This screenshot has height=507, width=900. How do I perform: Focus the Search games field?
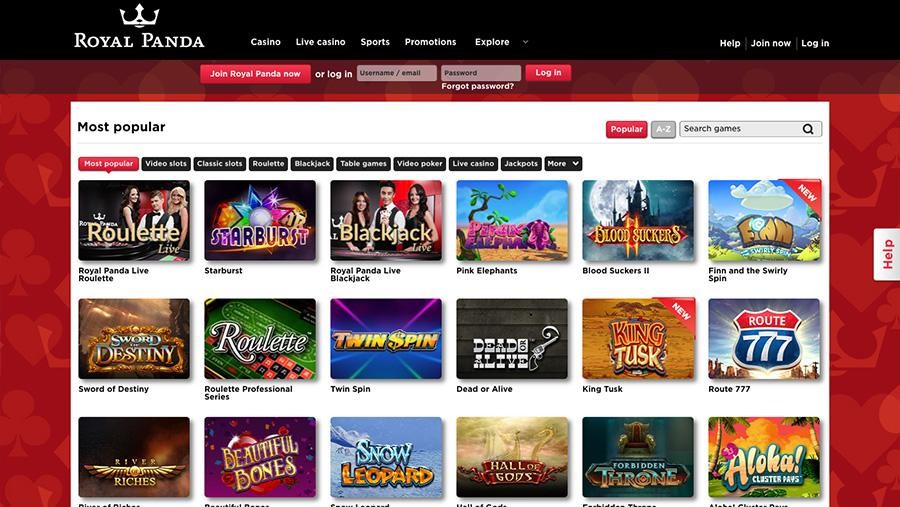click(740, 129)
